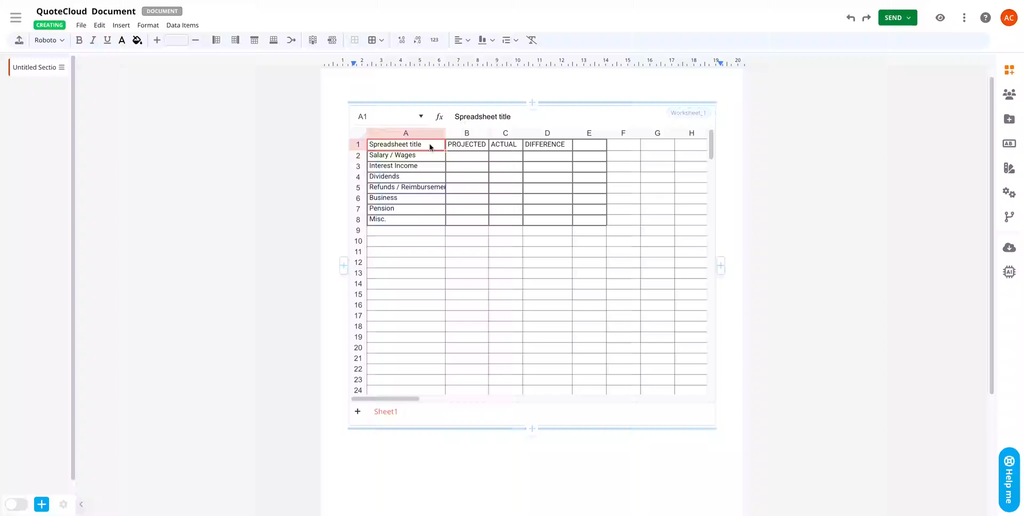Screen dimensions: 1024x516
Task: Click the cloud download icon in sidebar
Action: click(1009, 247)
